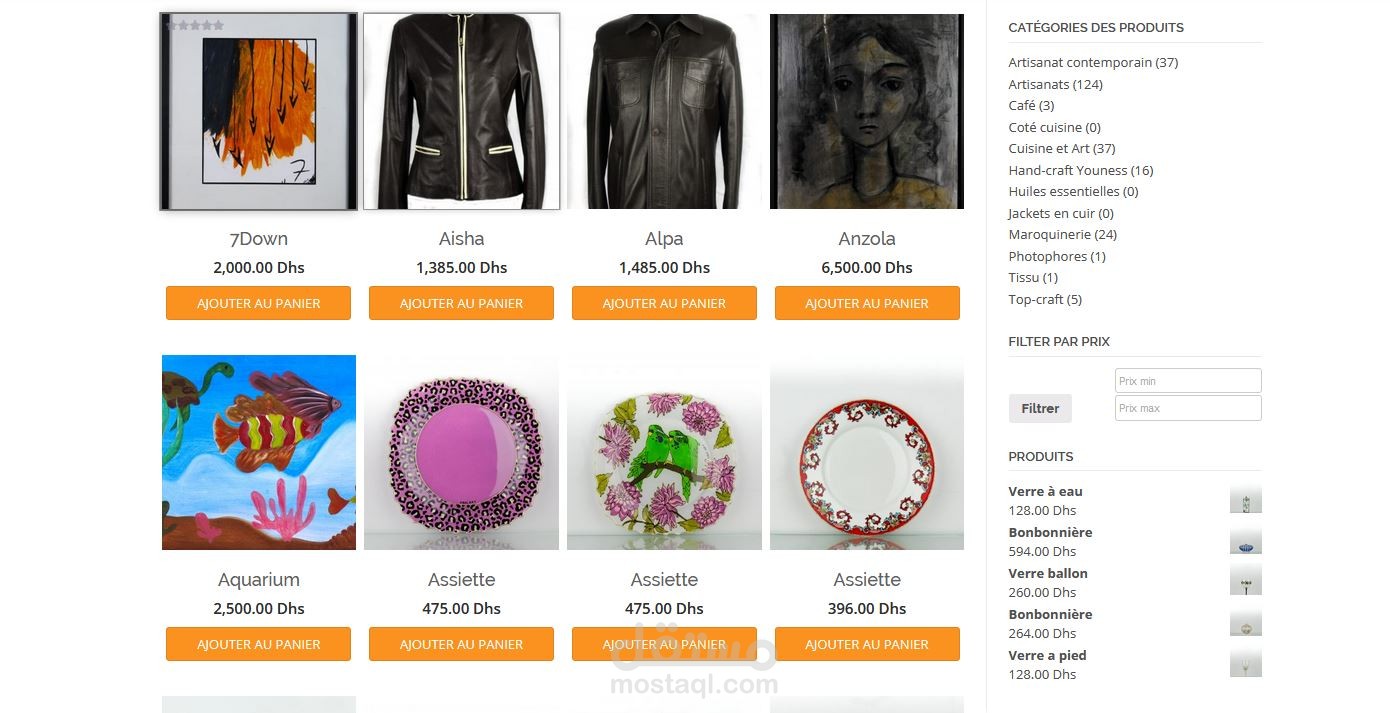
Task: View the Anzola portrait painting image
Action: [867, 111]
